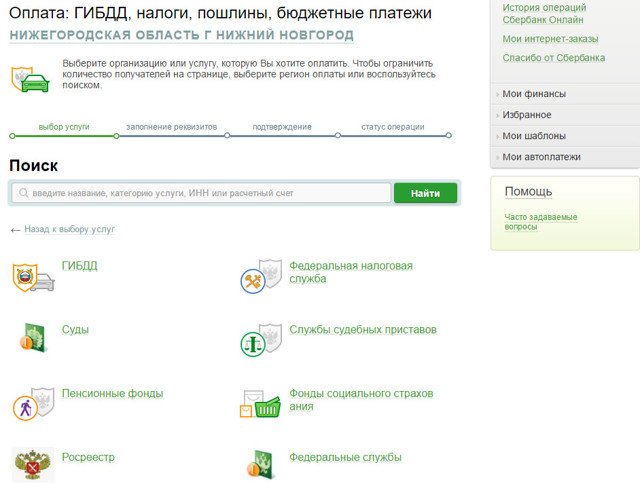This screenshot has height=484, width=640.
Task: Open История операций Сбербанк Онлайн
Action: coord(544,13)
